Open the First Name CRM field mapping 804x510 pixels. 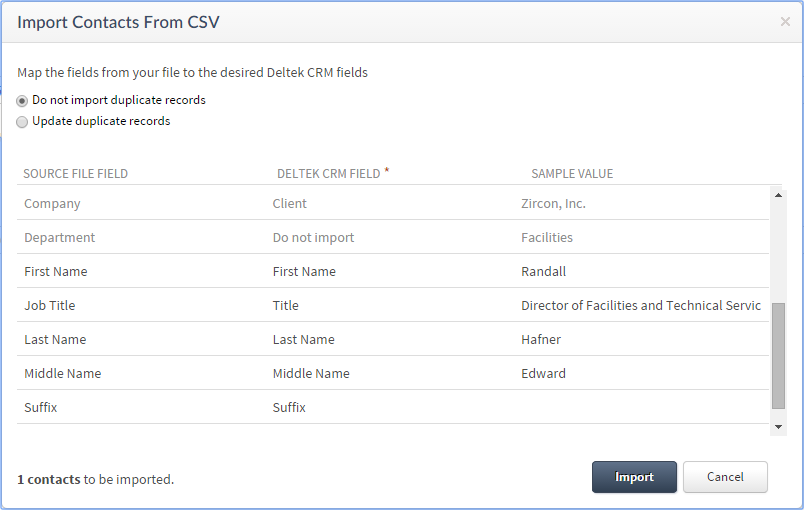click(x=304, y=272)
